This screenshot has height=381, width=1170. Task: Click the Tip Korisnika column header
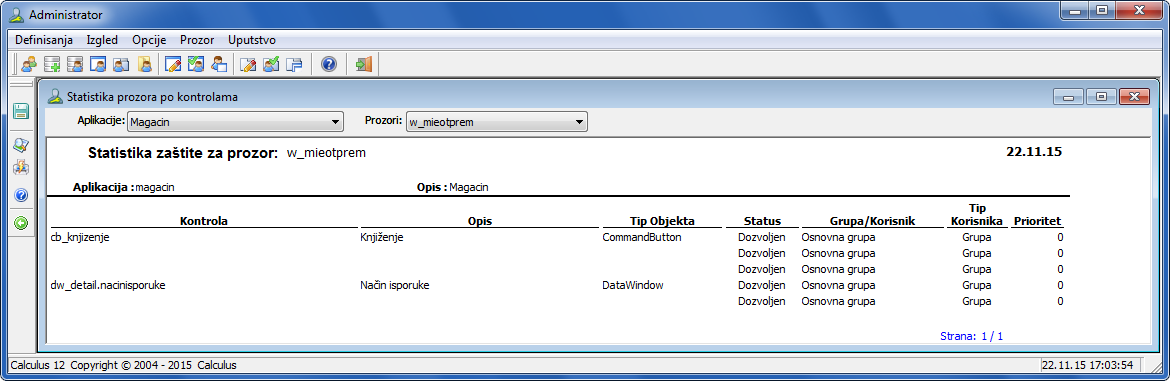(976, 214)
